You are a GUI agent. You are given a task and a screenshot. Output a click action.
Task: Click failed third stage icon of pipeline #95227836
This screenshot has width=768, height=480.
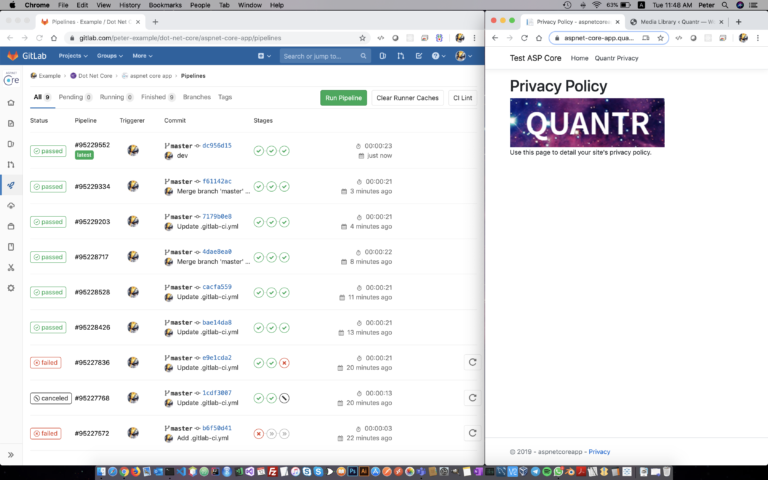click(284, 363)
